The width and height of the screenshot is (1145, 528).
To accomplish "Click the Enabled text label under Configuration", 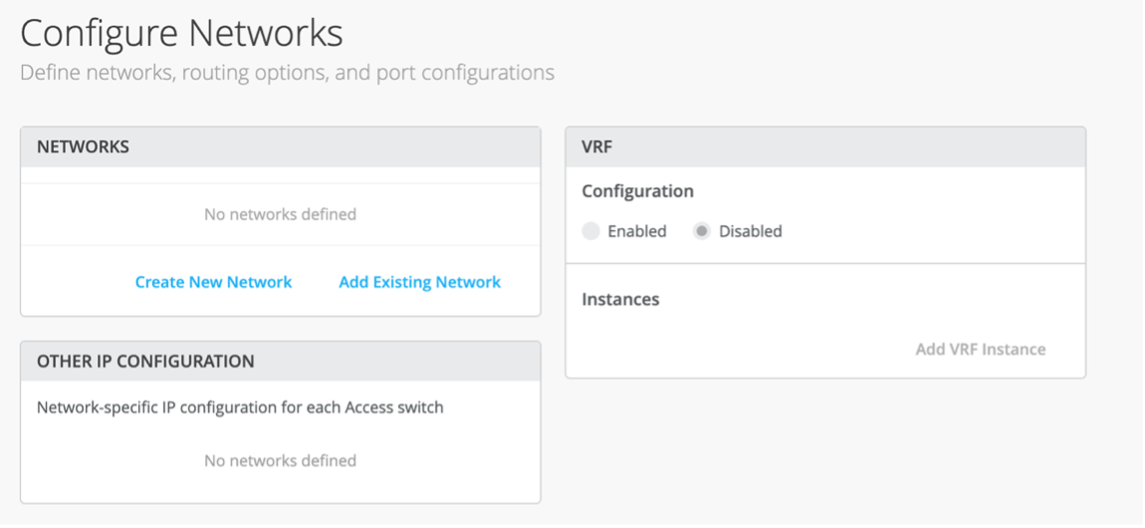I will pos(636,231).
